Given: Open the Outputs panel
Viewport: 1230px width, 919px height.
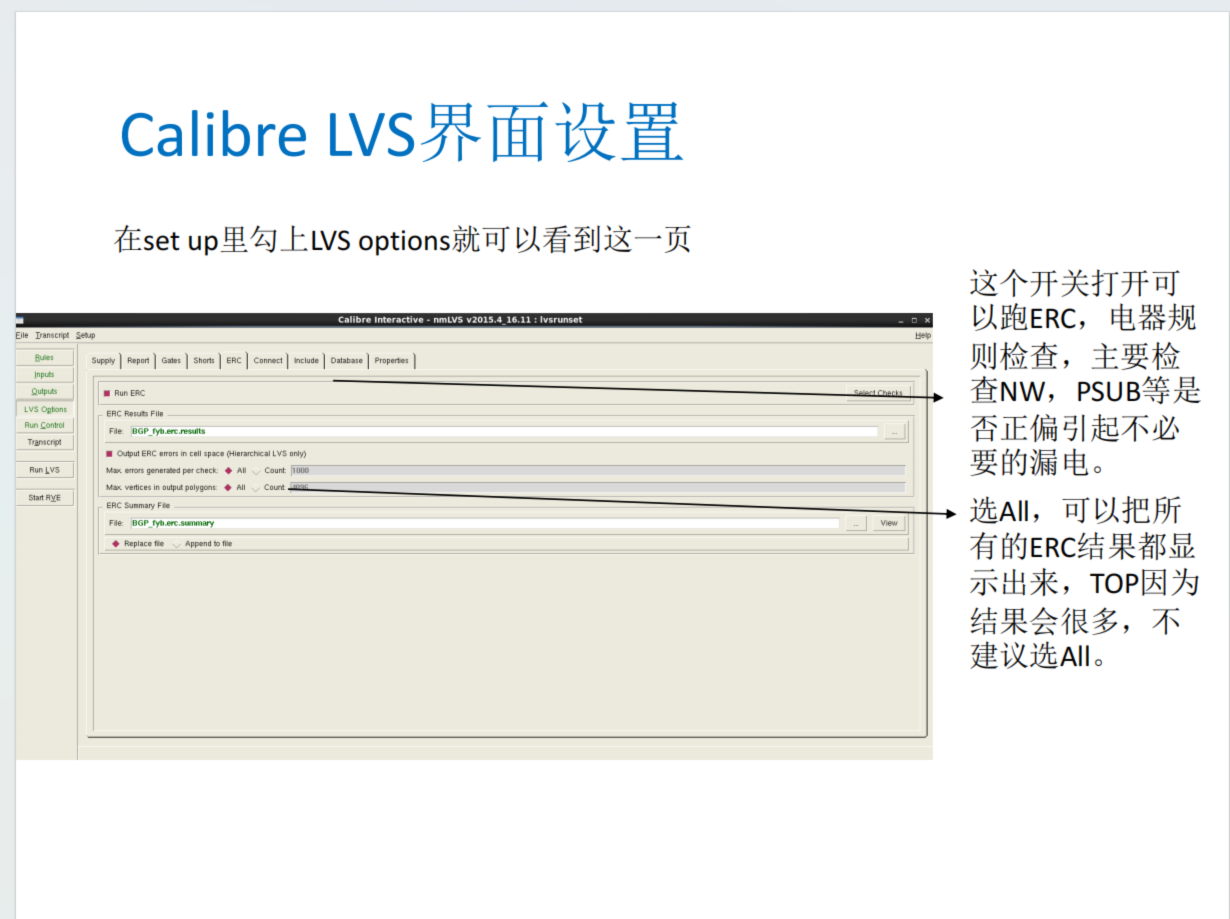Looking at the screenshot, I should pos(44,391).
